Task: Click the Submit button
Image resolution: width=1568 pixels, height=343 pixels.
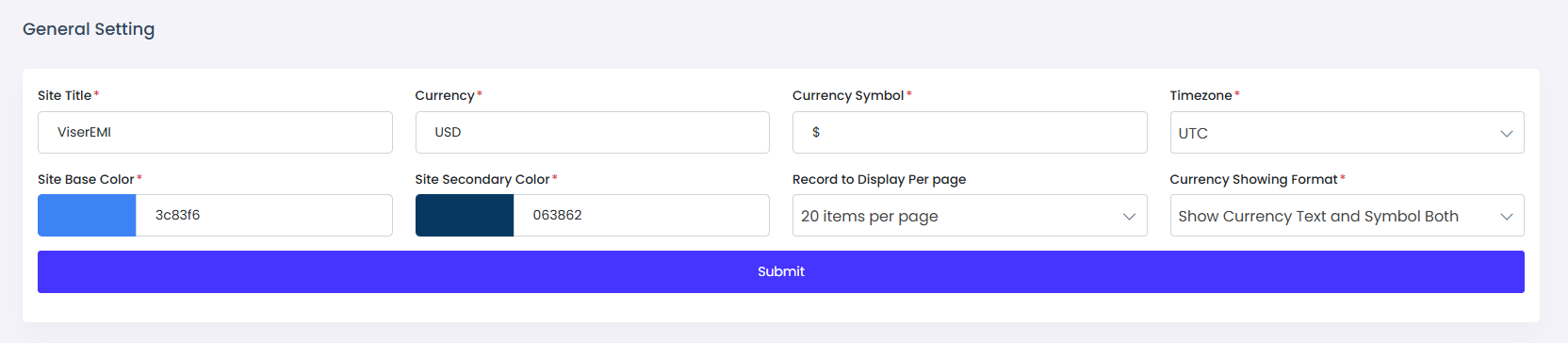Action: [781, 271]
